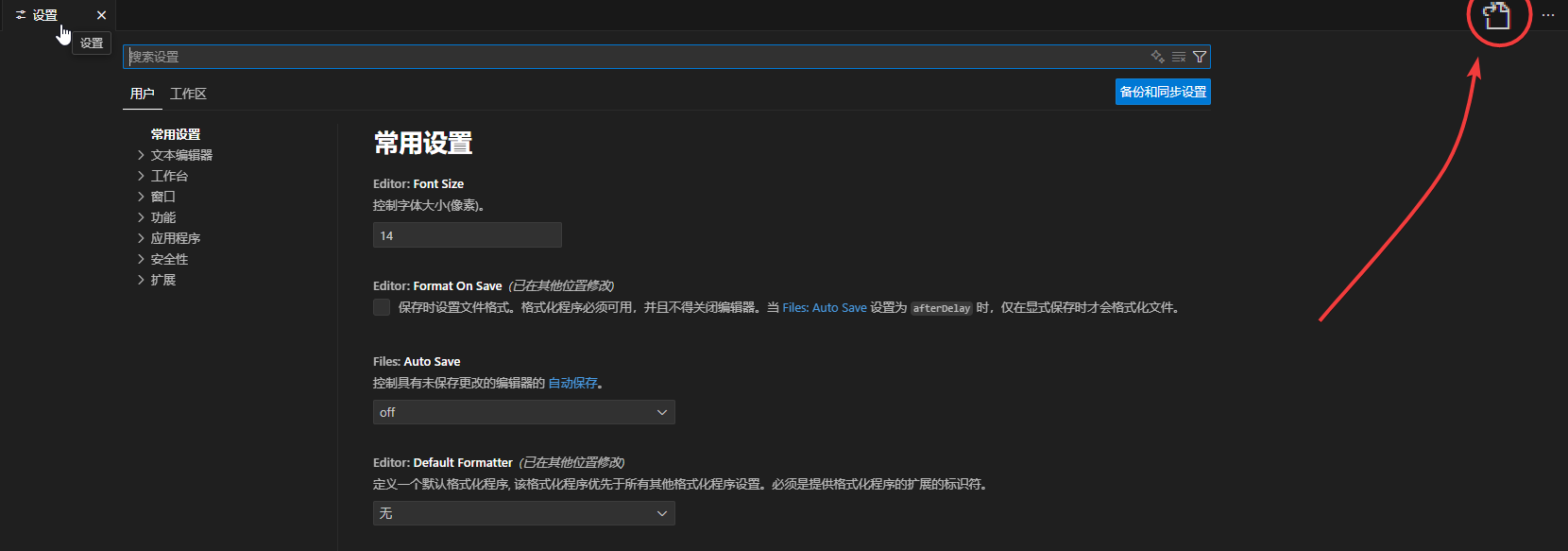Click the Font Size input field
This screenshot has height=551, width=1568.
pos(467,235)
